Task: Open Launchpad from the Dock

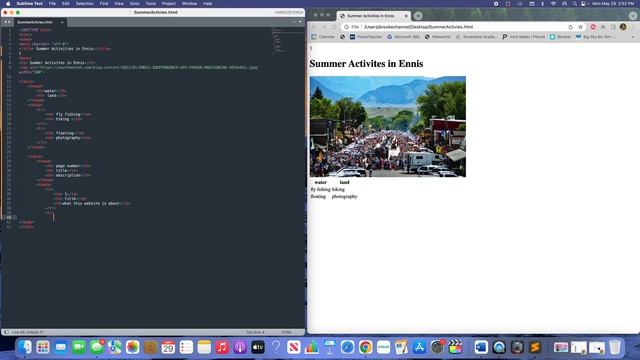Action: tap(43, 347)
